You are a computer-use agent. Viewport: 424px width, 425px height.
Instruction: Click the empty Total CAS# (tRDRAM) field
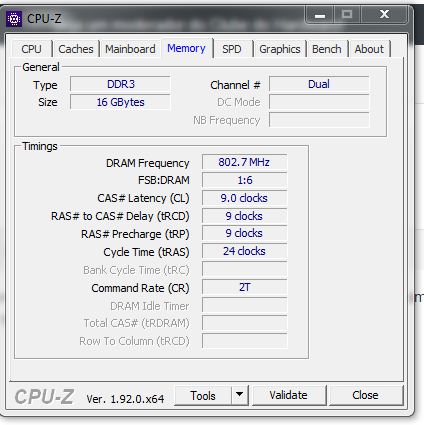point(244,323)
